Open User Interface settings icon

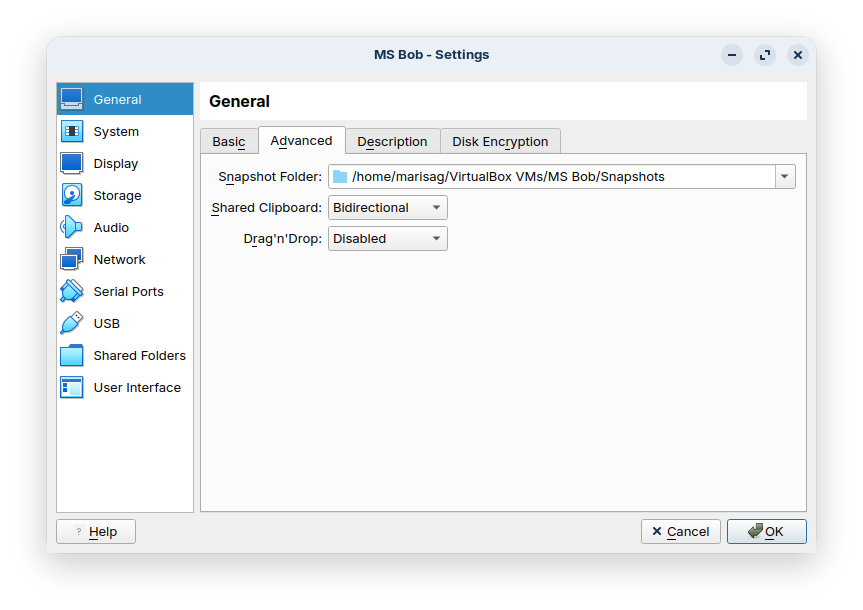click(x=72, y=387)
